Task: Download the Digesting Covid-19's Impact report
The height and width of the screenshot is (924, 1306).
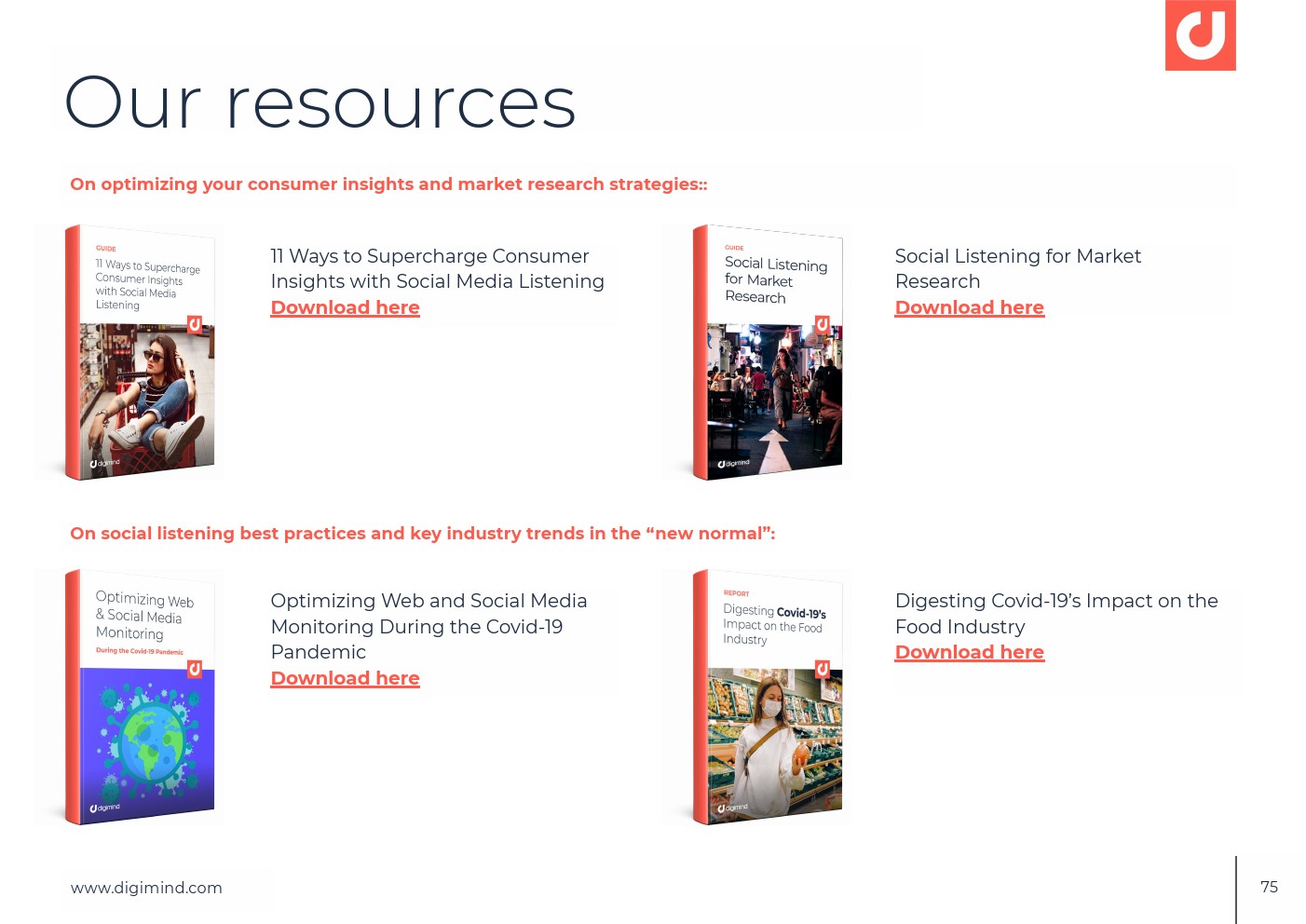Action: (969, 652)
